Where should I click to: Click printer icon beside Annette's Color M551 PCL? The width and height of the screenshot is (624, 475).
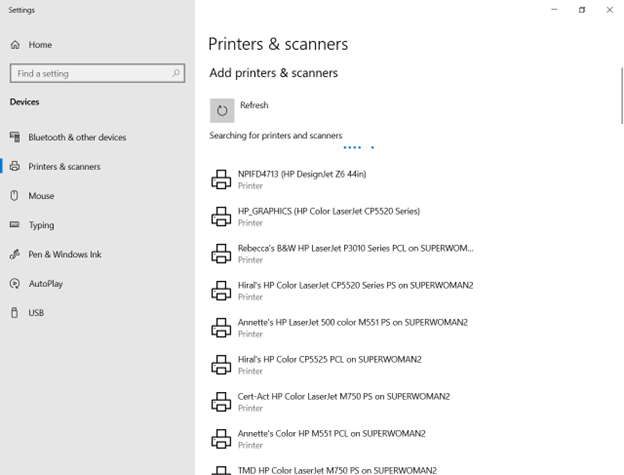(221, 438)
